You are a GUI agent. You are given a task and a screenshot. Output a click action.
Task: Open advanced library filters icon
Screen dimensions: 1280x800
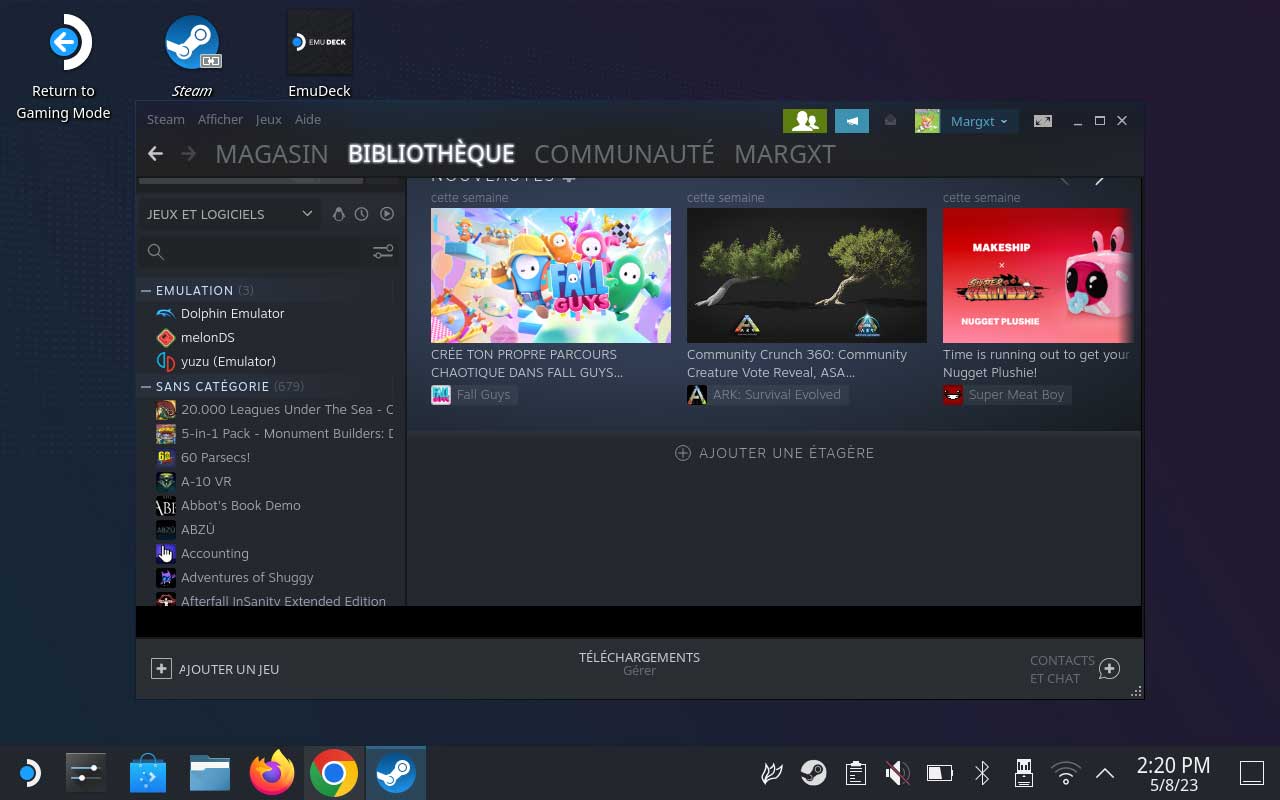pyautogui.click(x=383, y=252)
